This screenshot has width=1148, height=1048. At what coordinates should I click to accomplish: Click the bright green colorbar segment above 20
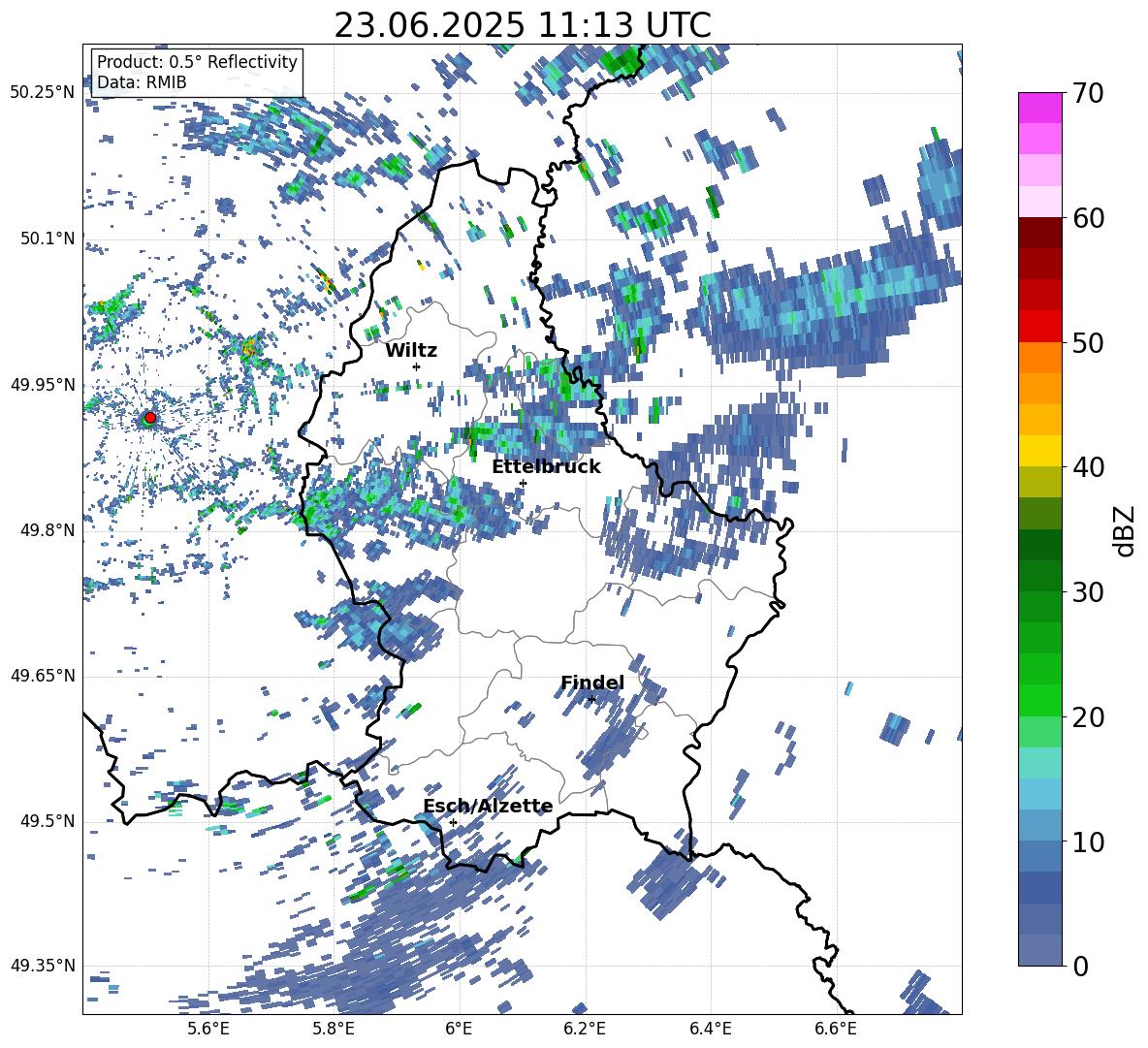[x=1039, y=700]
